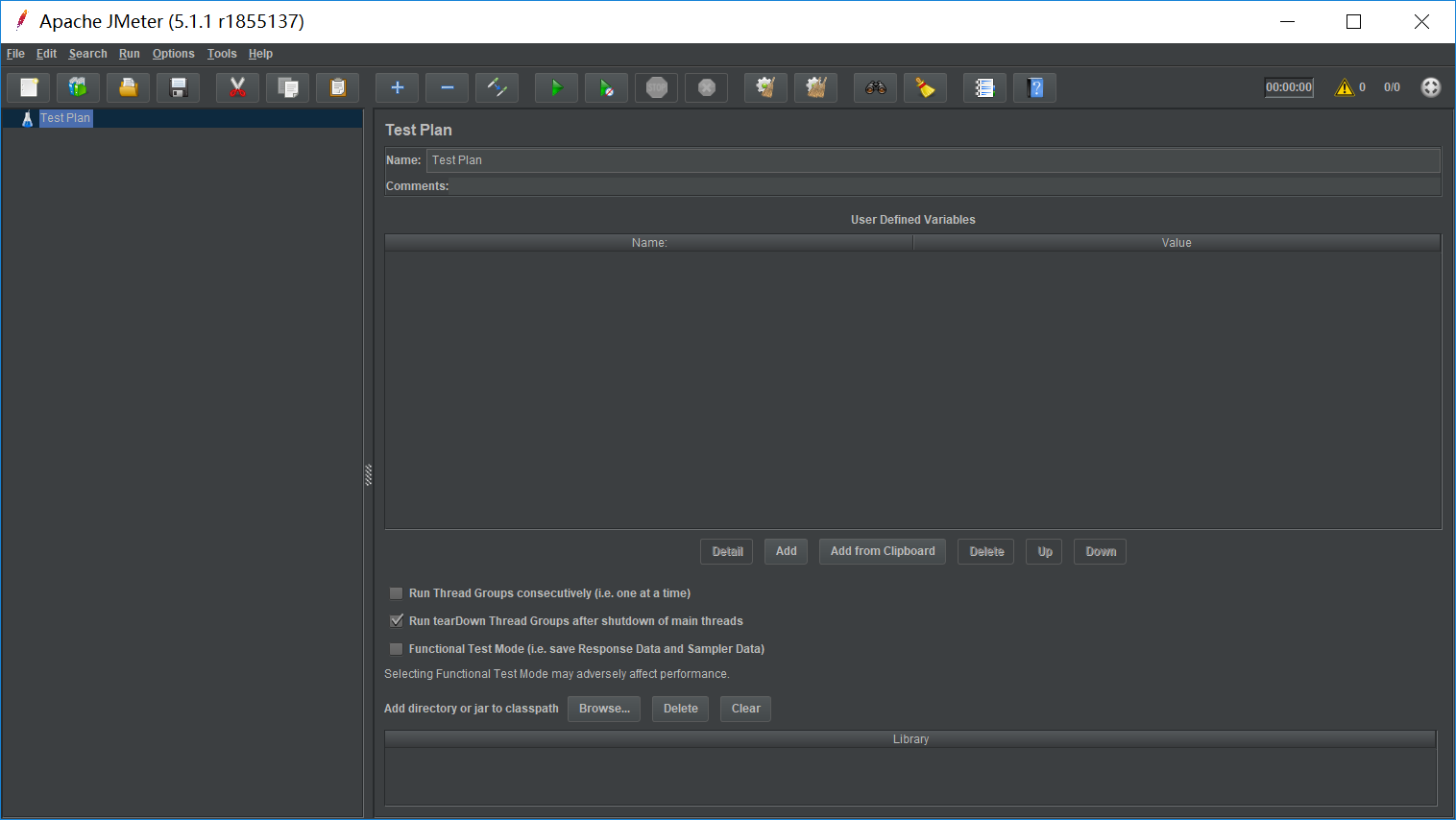
Task: Click the Help book icon
Action: pos(1035,87)
